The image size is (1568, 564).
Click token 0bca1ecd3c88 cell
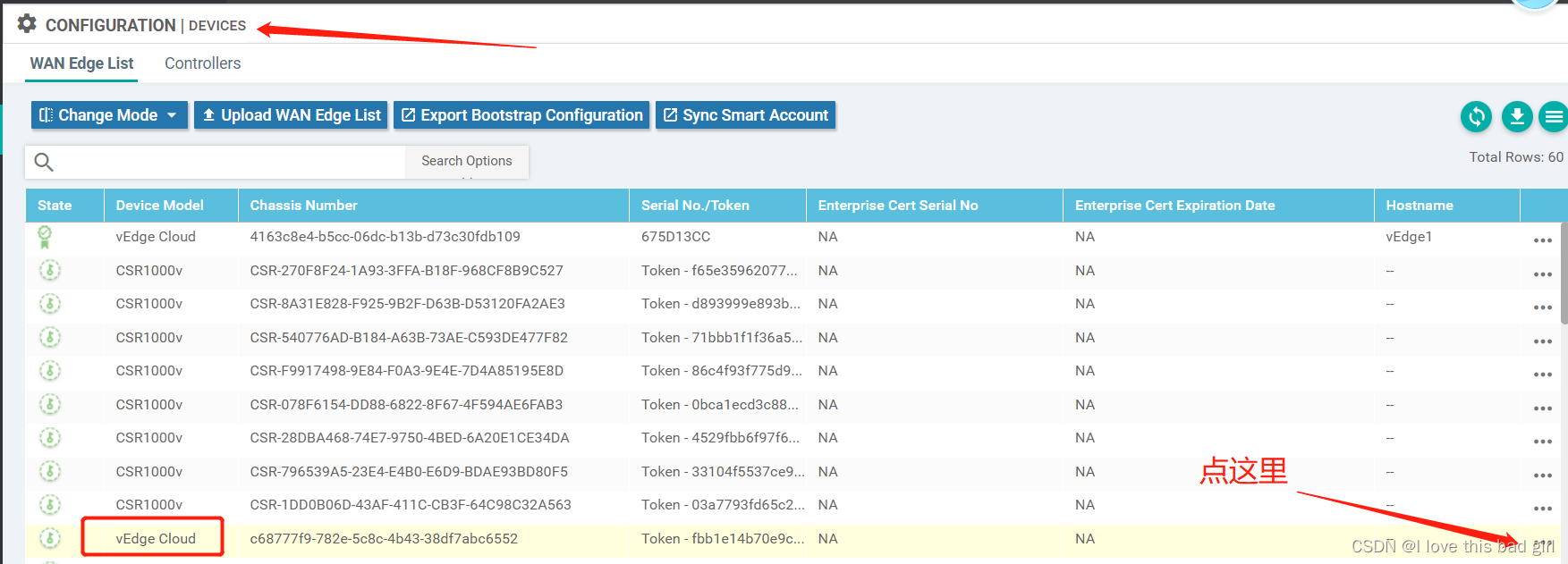(x=720, y=404)
